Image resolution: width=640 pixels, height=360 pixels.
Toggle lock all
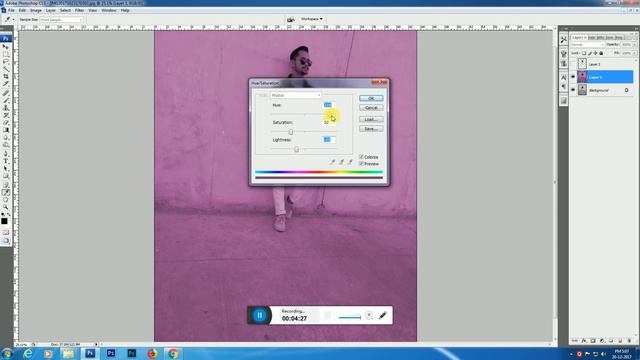[x=601, y=53]
